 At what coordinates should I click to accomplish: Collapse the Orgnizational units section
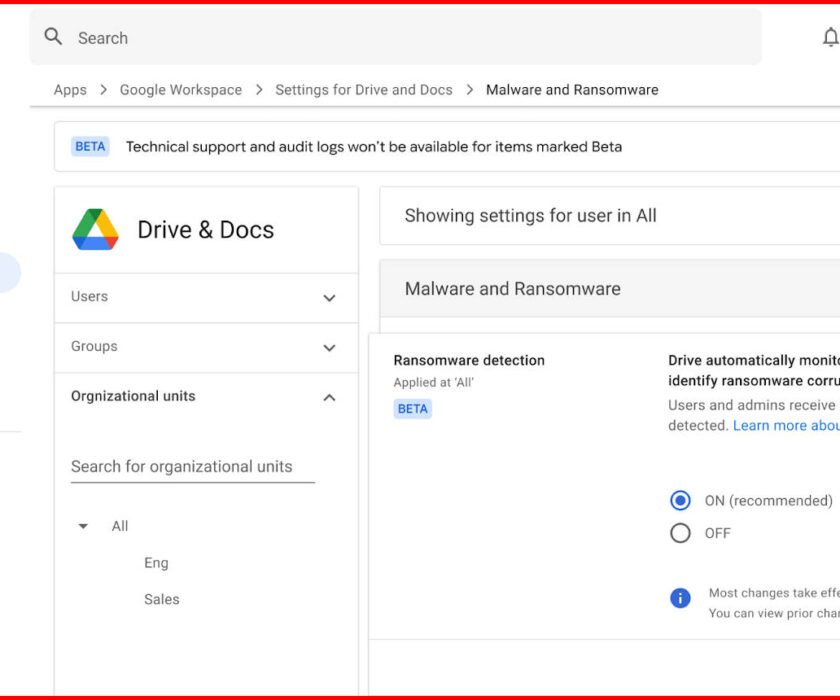point(329,398)
